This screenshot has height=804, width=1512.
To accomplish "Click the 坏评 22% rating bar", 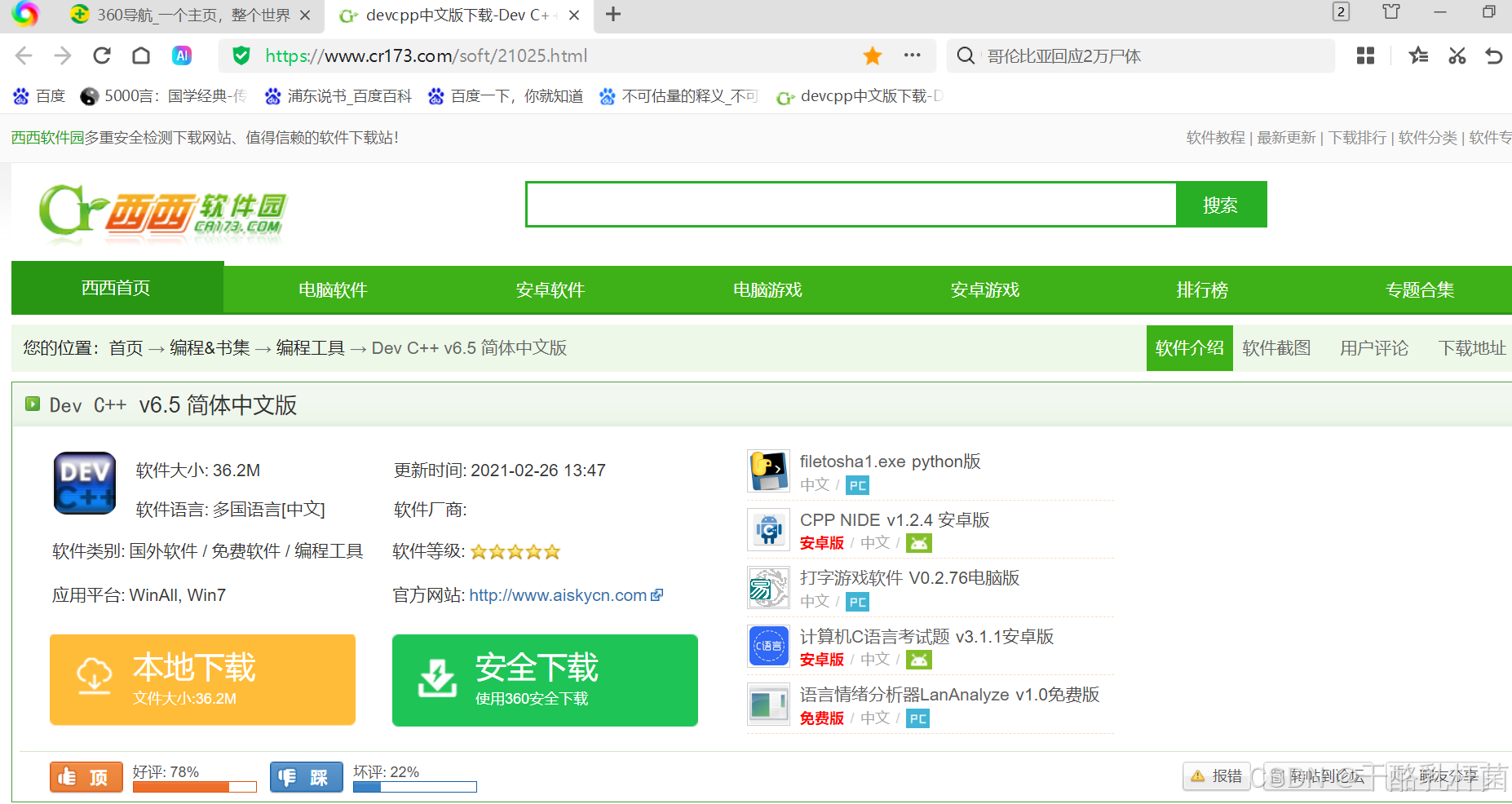I will pyautogui.click(x=415, y=787).
